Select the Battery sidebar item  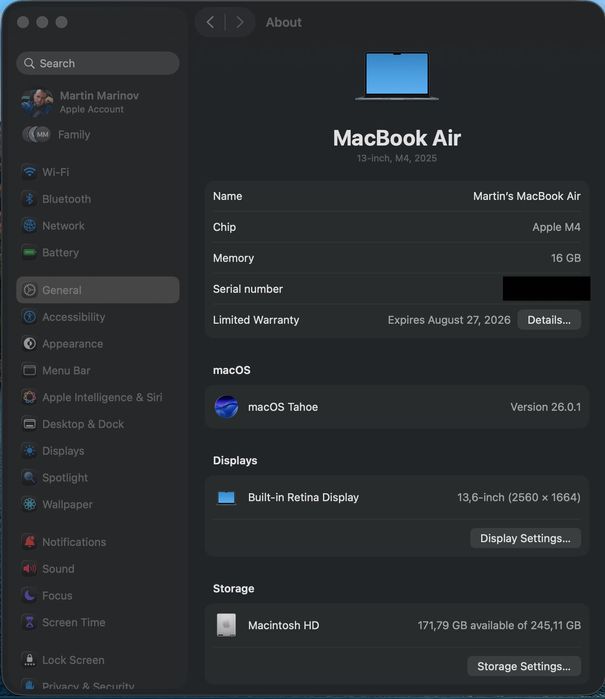coord(98,252)
